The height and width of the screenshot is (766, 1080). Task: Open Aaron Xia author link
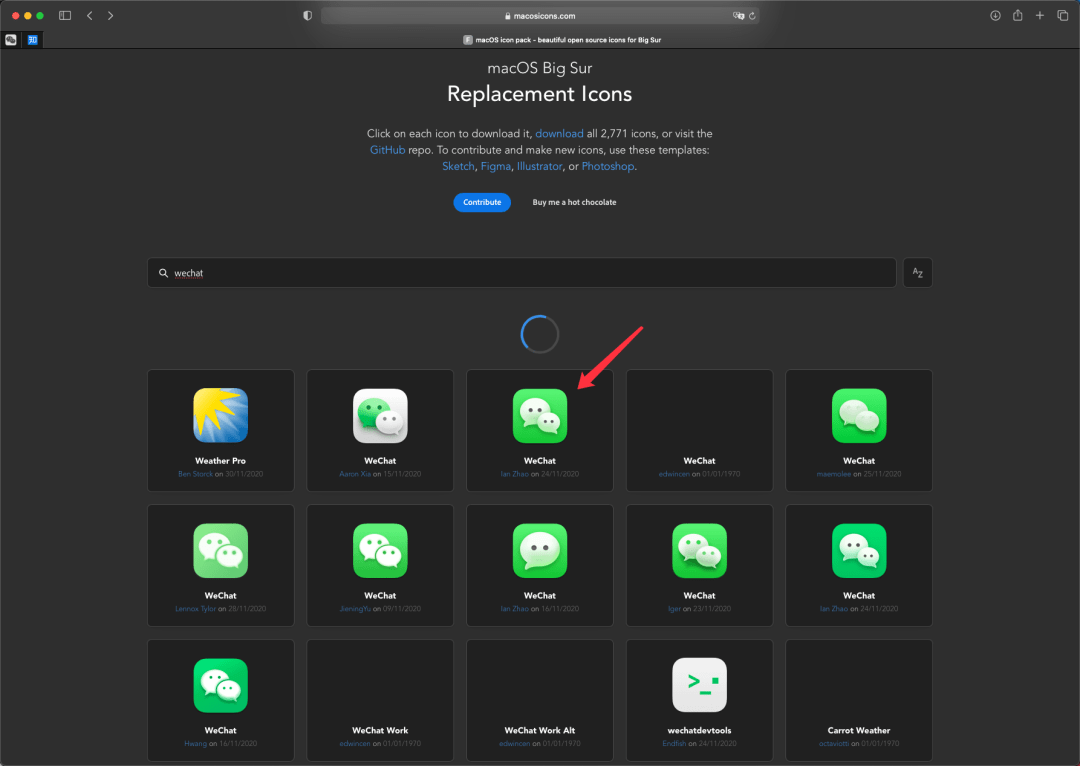pyautogui.click(x=355, y=474)
